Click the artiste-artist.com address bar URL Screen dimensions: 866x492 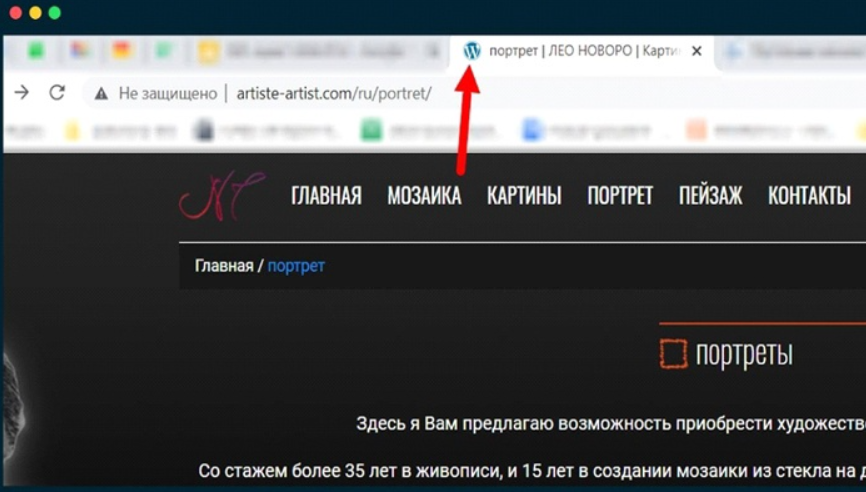334,93
